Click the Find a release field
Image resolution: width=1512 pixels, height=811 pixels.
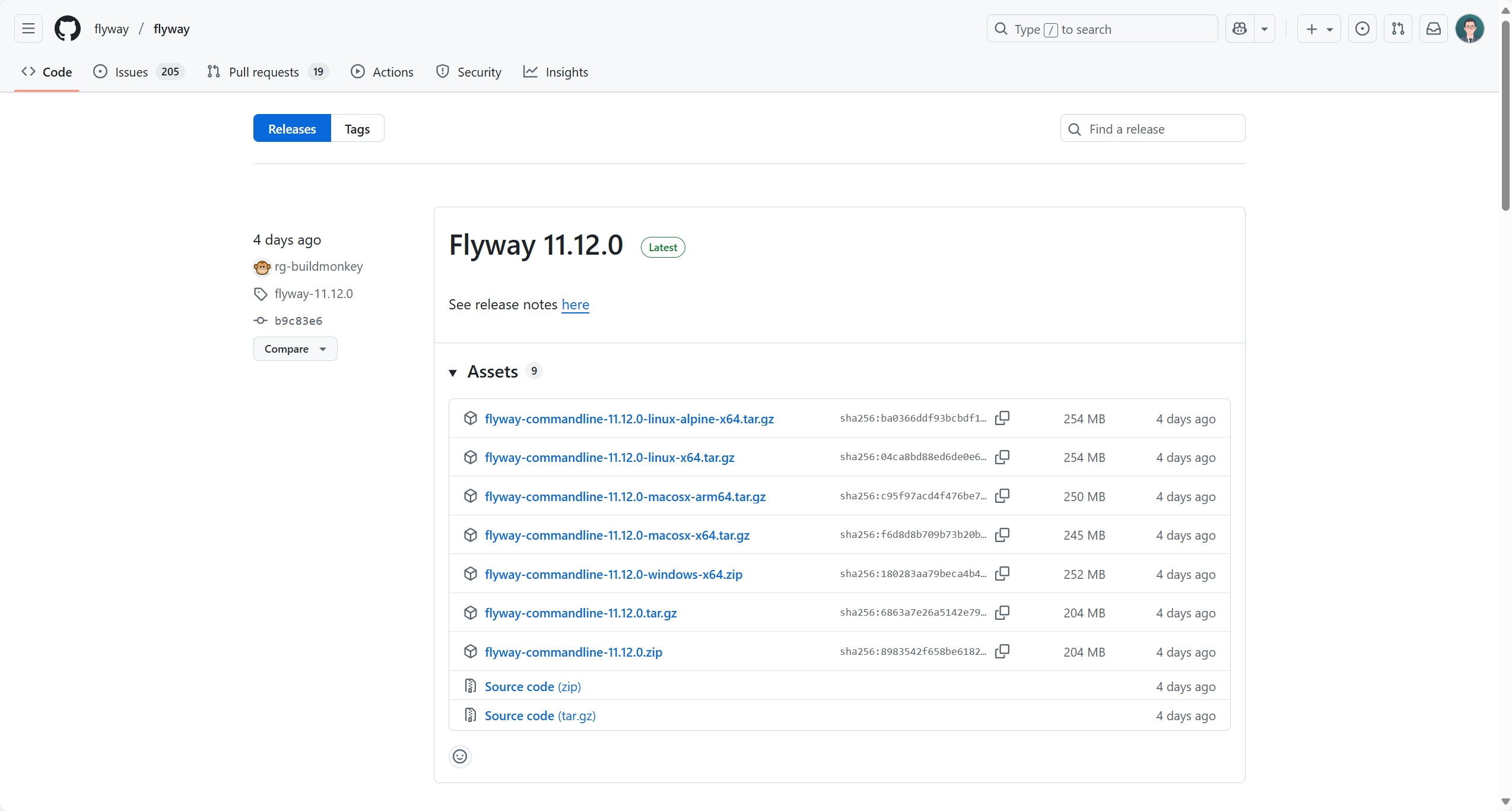click(1152, 128)
